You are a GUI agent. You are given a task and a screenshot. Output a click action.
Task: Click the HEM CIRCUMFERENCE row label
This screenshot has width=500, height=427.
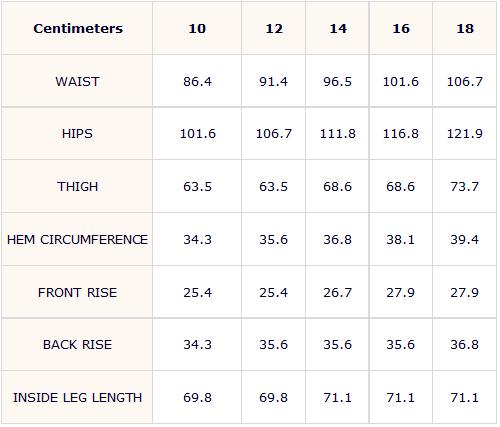tap(77, 240)
